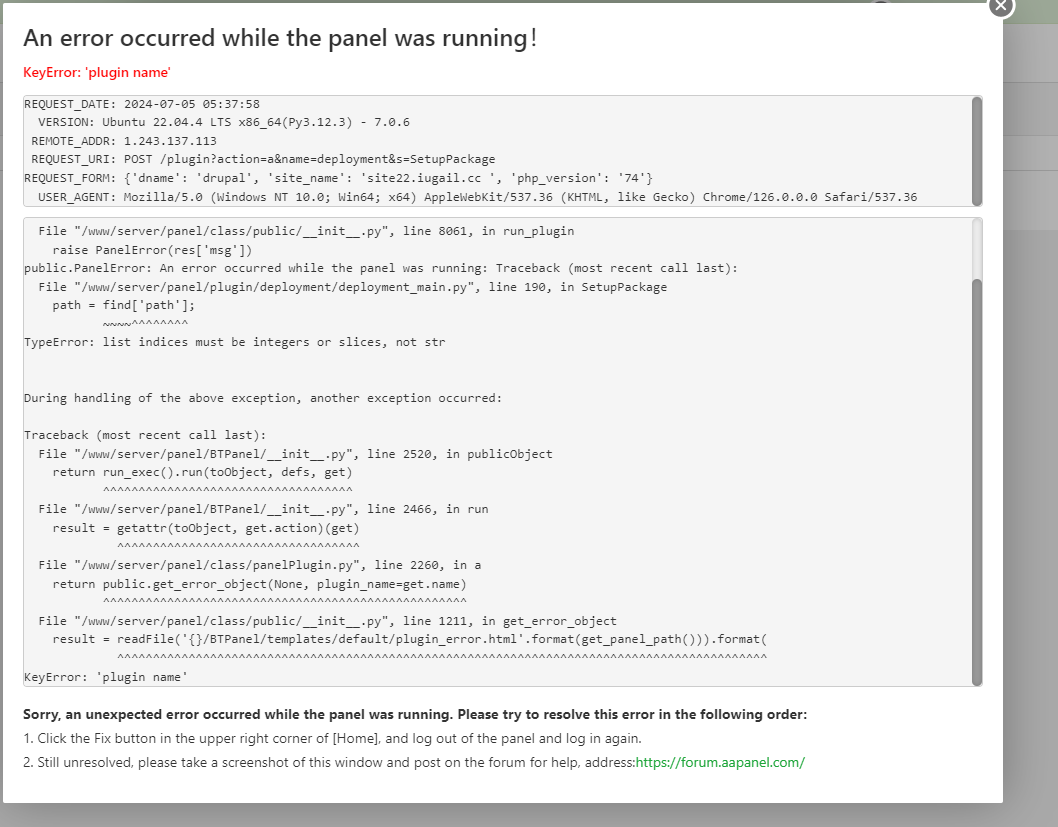Select the red KeyError message under the heading
This screenshot has width=1058, height=827.
[x=97, y=72]
